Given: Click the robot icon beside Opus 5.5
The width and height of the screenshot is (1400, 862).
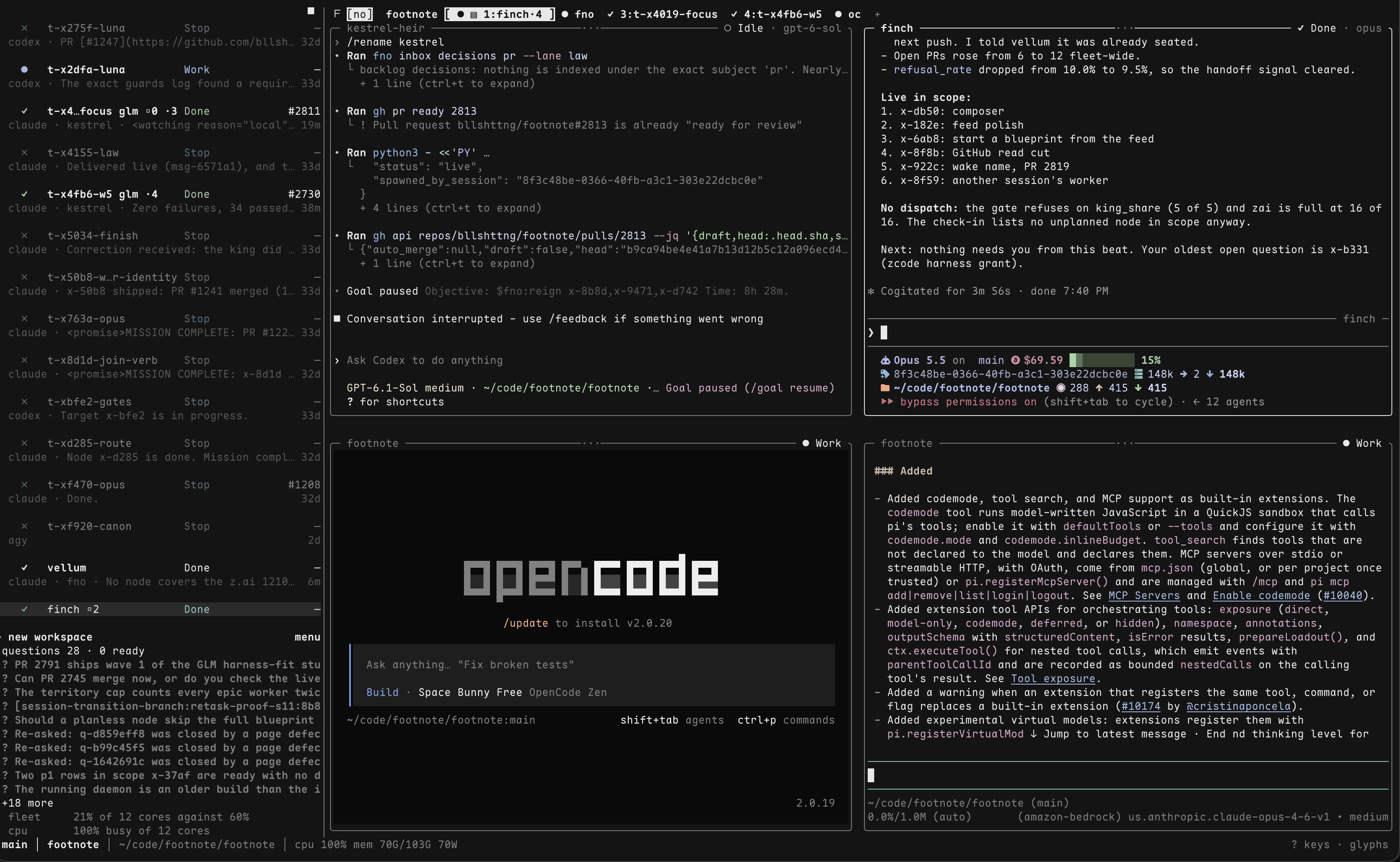Looking at the screenshot, I should coord(885,360).
